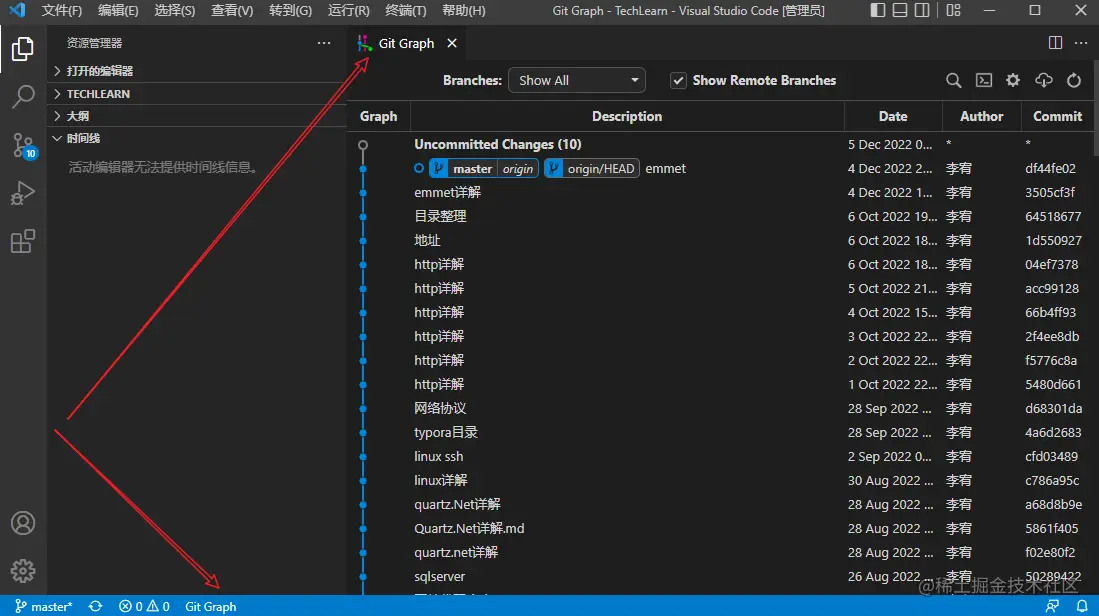
Task: Click Git Graph button in status bar
Action: point(210,606)
